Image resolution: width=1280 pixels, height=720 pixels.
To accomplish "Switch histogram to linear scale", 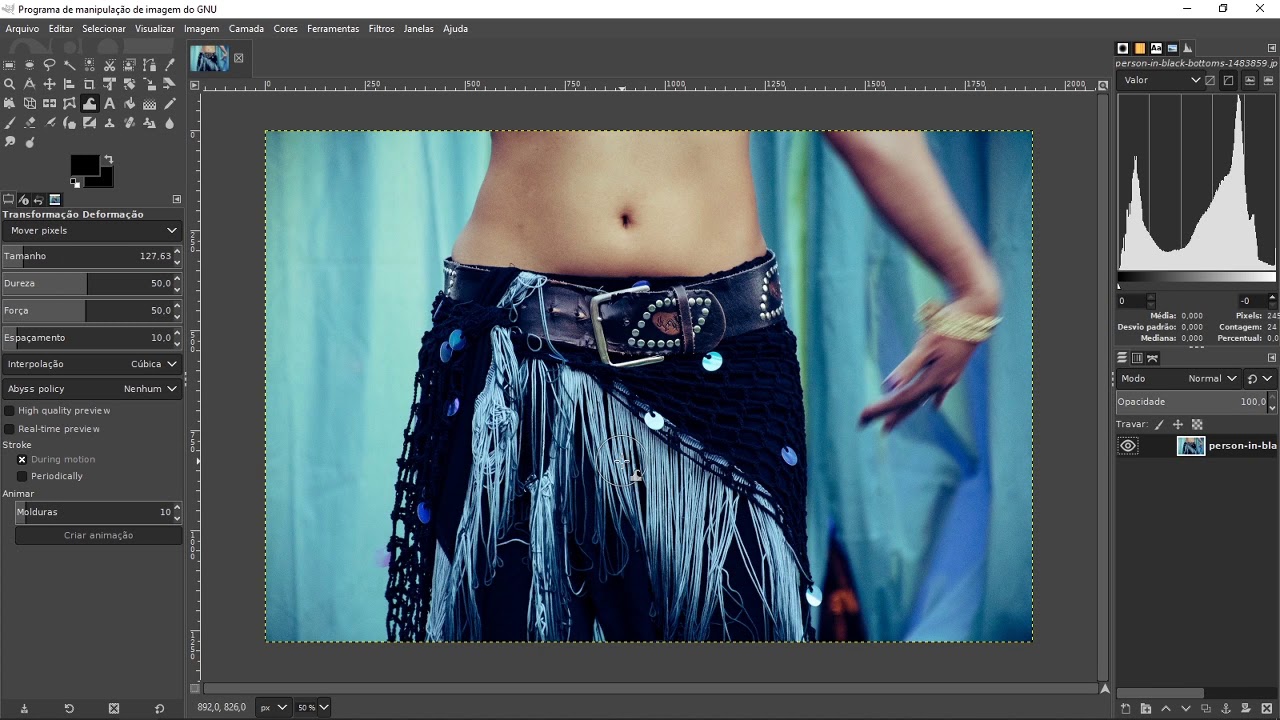I will pyautogui.click(x=1210, y=80).
